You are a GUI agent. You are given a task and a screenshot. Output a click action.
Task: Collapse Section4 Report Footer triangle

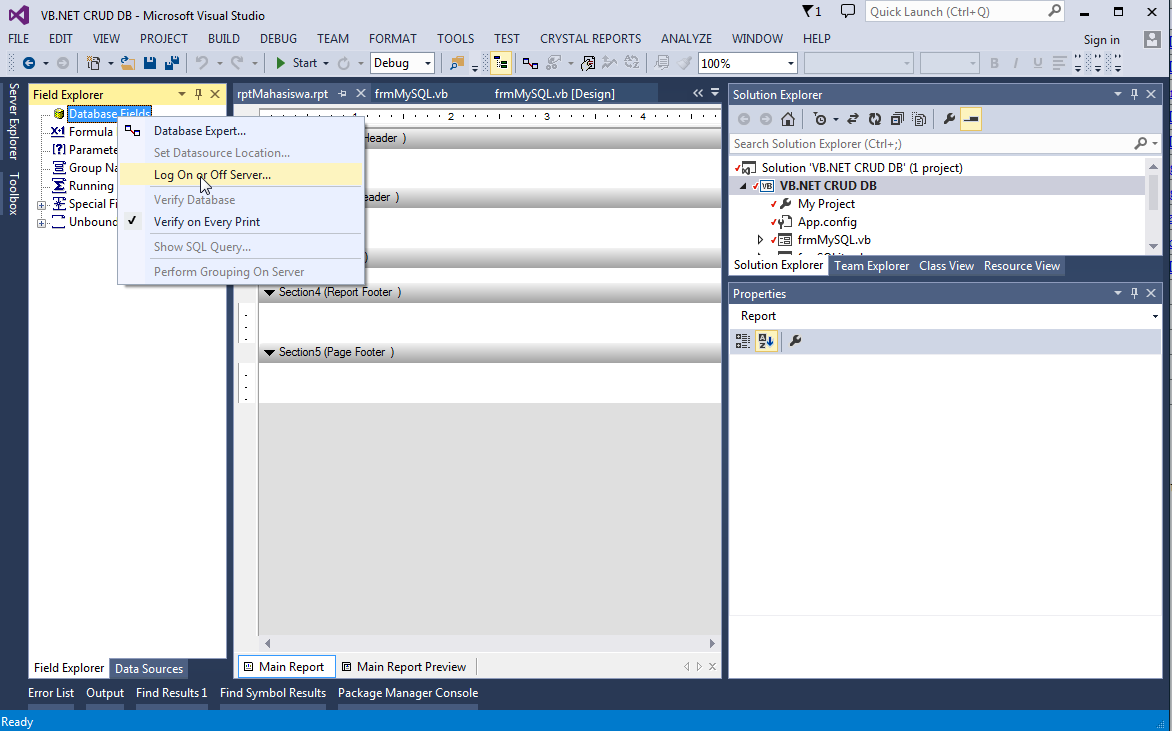point(270,293)
